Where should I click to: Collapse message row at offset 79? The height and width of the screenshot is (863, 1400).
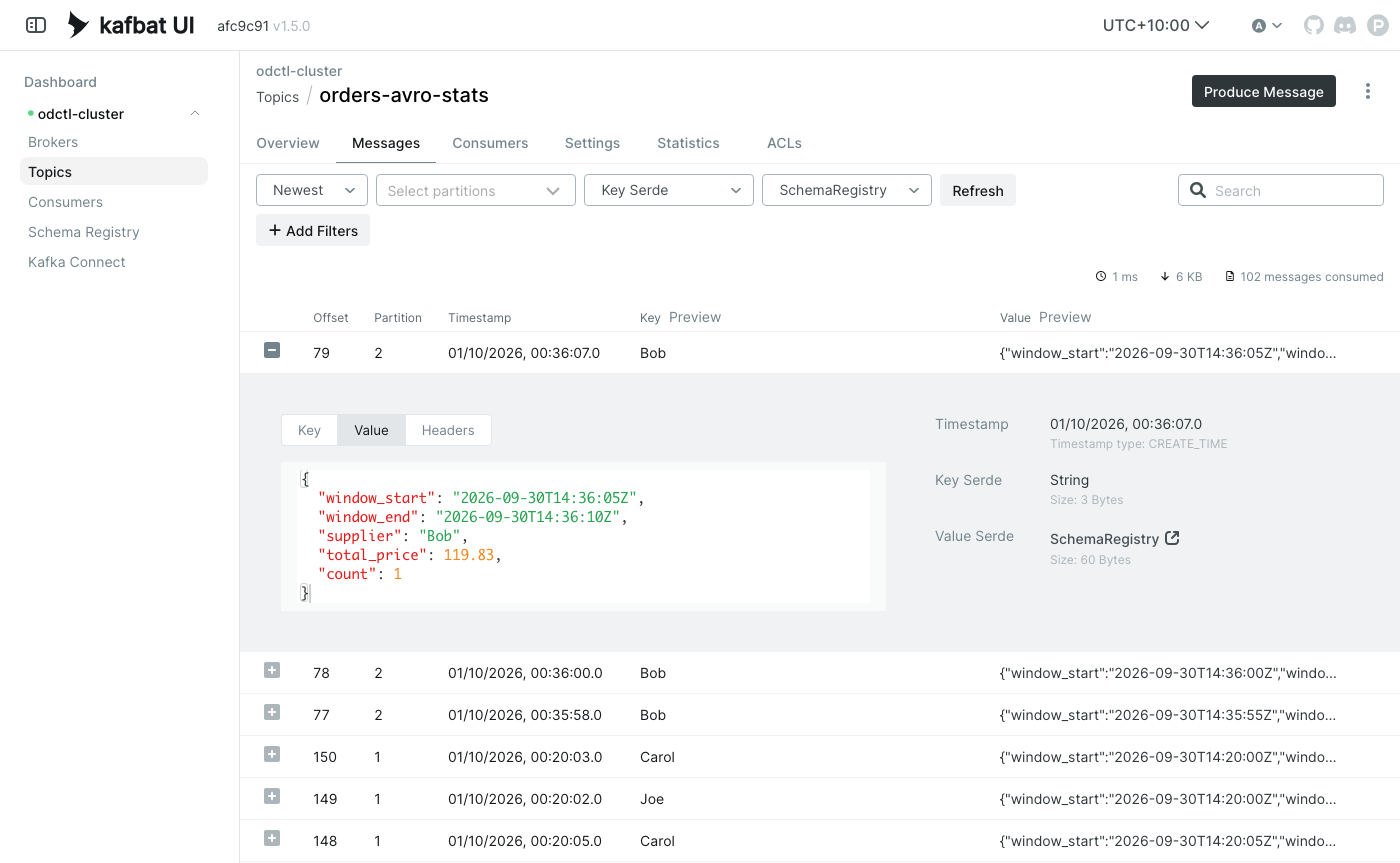[x=272, y=350]
